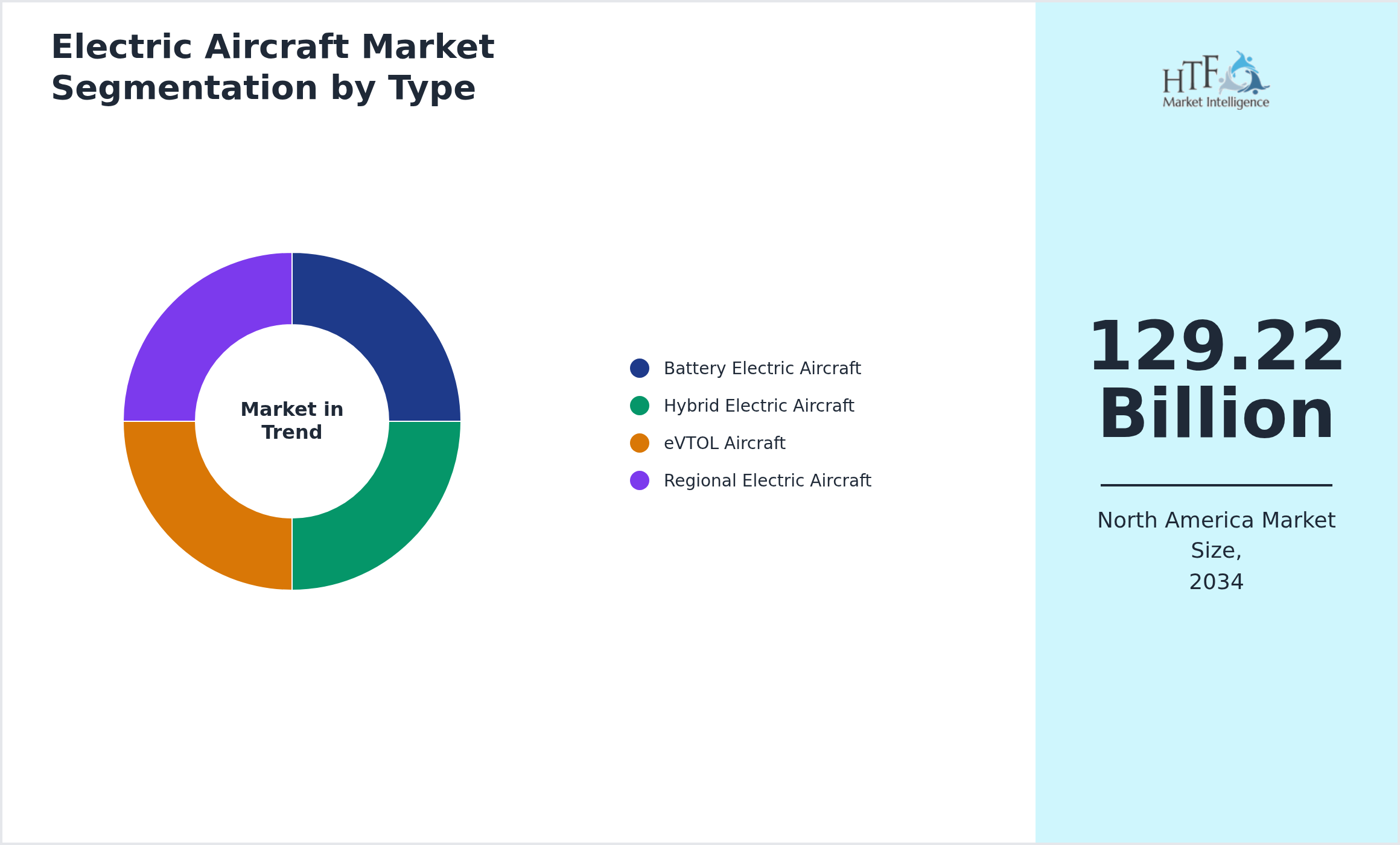1400x845 pixels.
Task: Select the Regional Electric Aircraft legend label
Action: [767, 480]
